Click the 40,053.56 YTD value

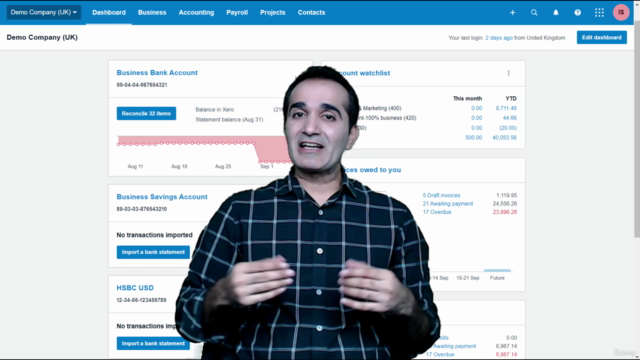click(x=504, y=138)
